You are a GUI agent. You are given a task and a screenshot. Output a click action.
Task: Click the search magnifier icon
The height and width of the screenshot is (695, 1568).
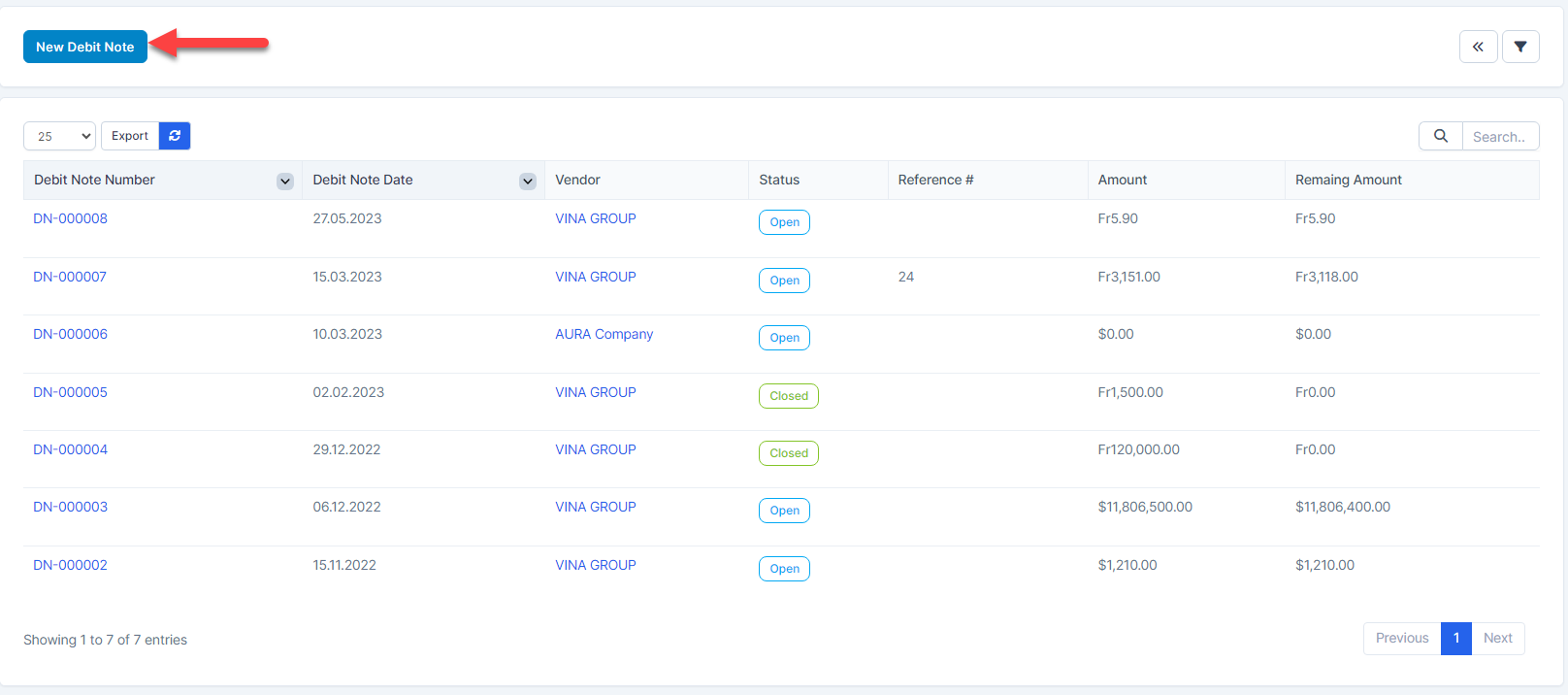coord(1441,136)
